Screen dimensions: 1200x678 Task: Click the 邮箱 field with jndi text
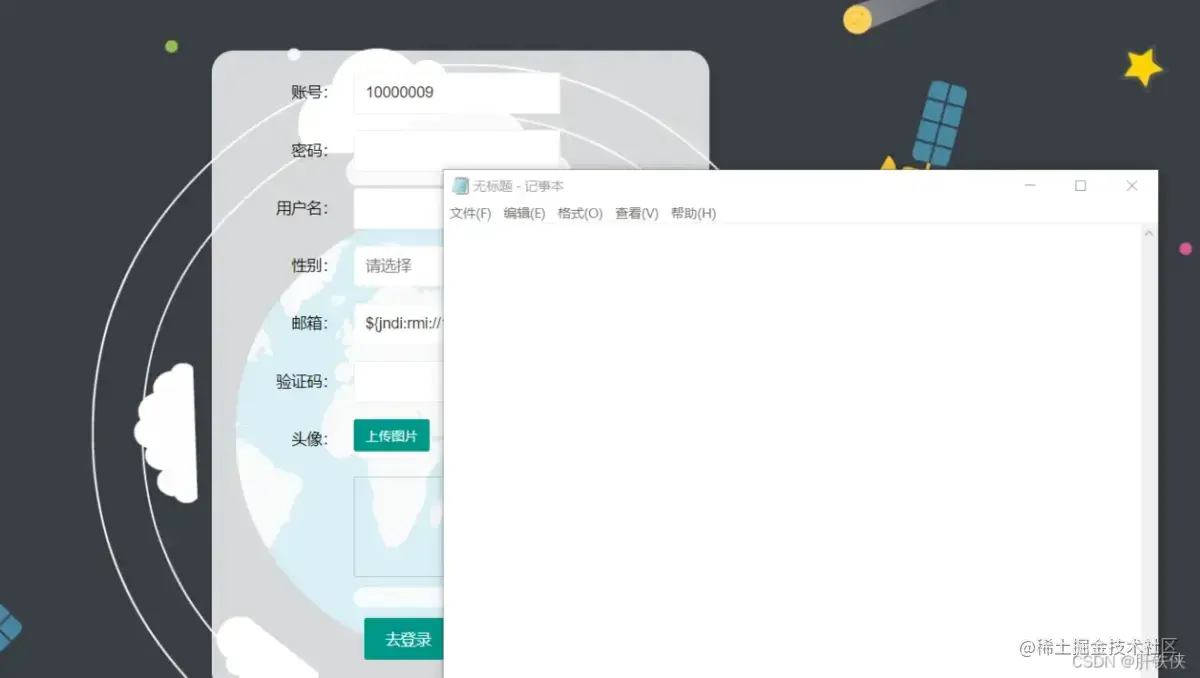pos(399,324)
